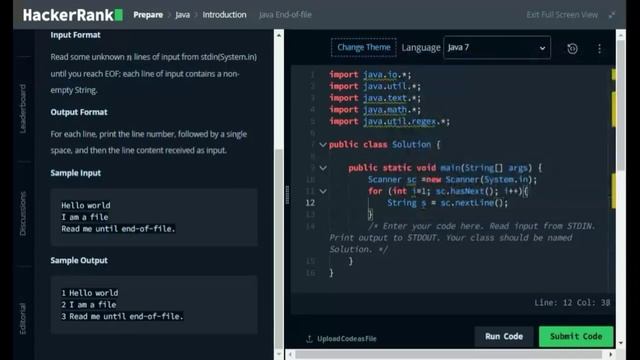Click the collapse arrows icon beside Exit Full Screen
The width and height of the screenshot is (640, 360).
pyautogui.click(x=612, y=15)
